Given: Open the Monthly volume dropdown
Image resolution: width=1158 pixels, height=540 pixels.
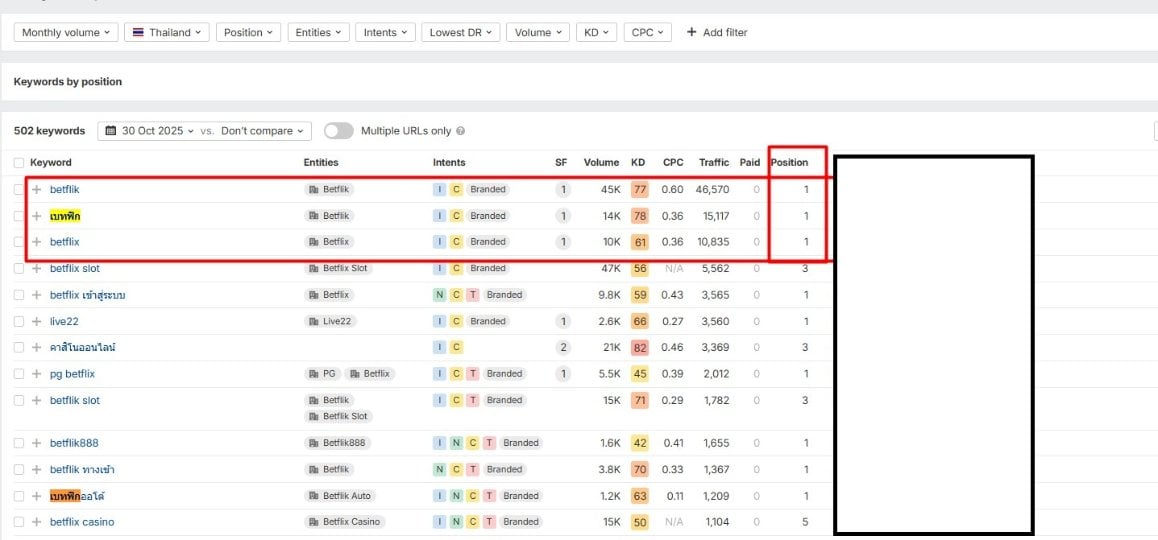Looking at the screenshot, I should (x=66, y=32).
